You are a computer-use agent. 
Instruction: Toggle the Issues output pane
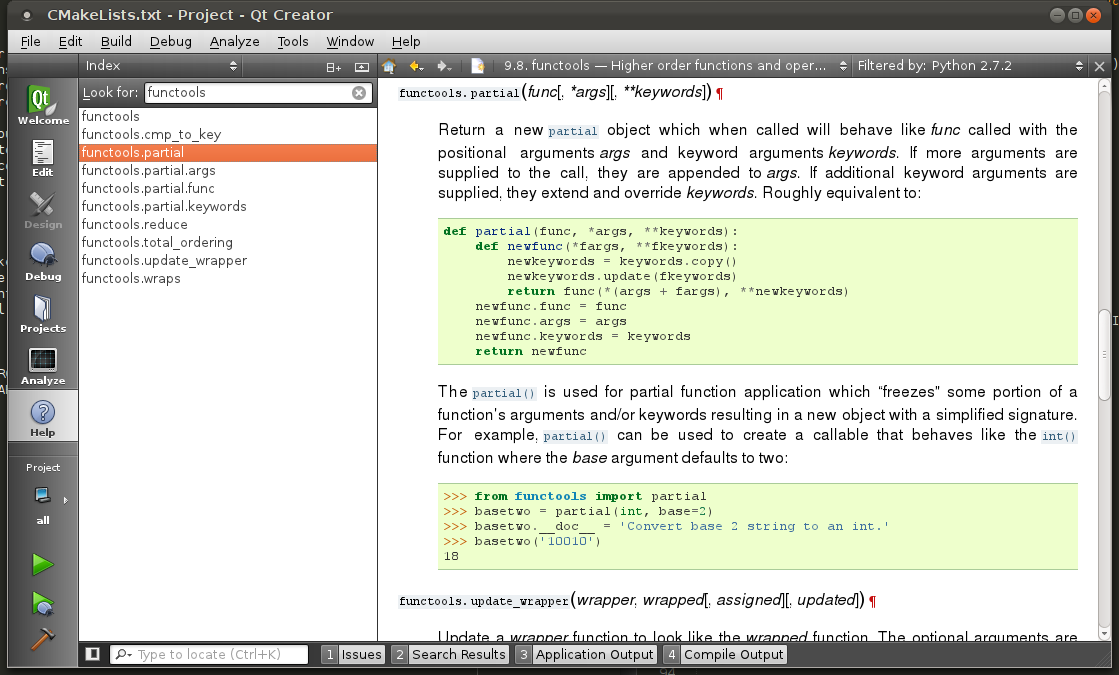[353, 654]
